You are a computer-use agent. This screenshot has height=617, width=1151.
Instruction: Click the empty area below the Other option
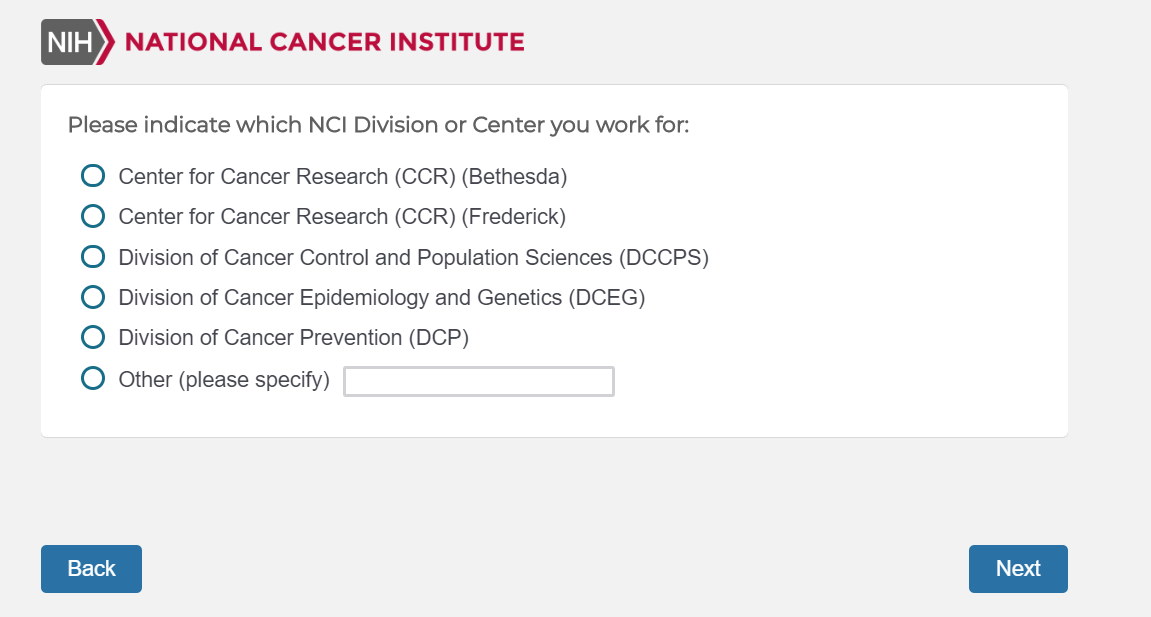[x=554, y=417]
